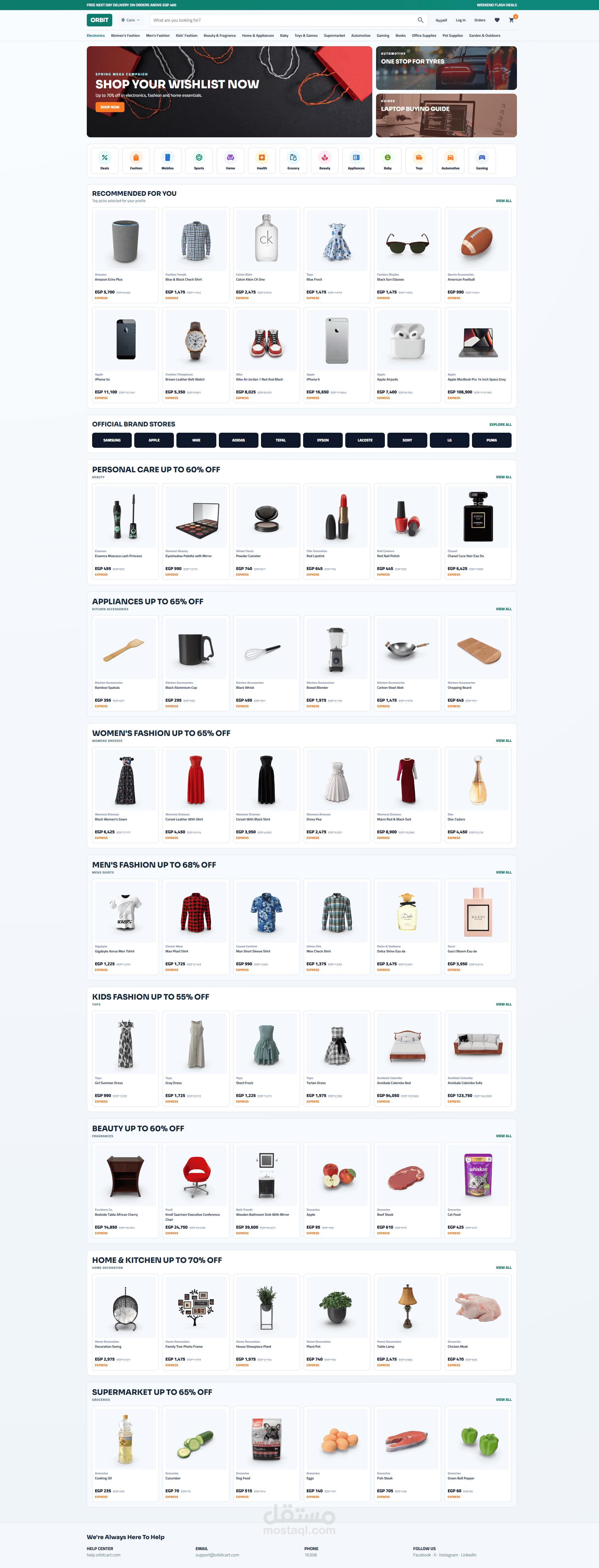Go to the Supermarket navigation item
The width and height of the screenshot is (599, 1568).
[335, 35]
